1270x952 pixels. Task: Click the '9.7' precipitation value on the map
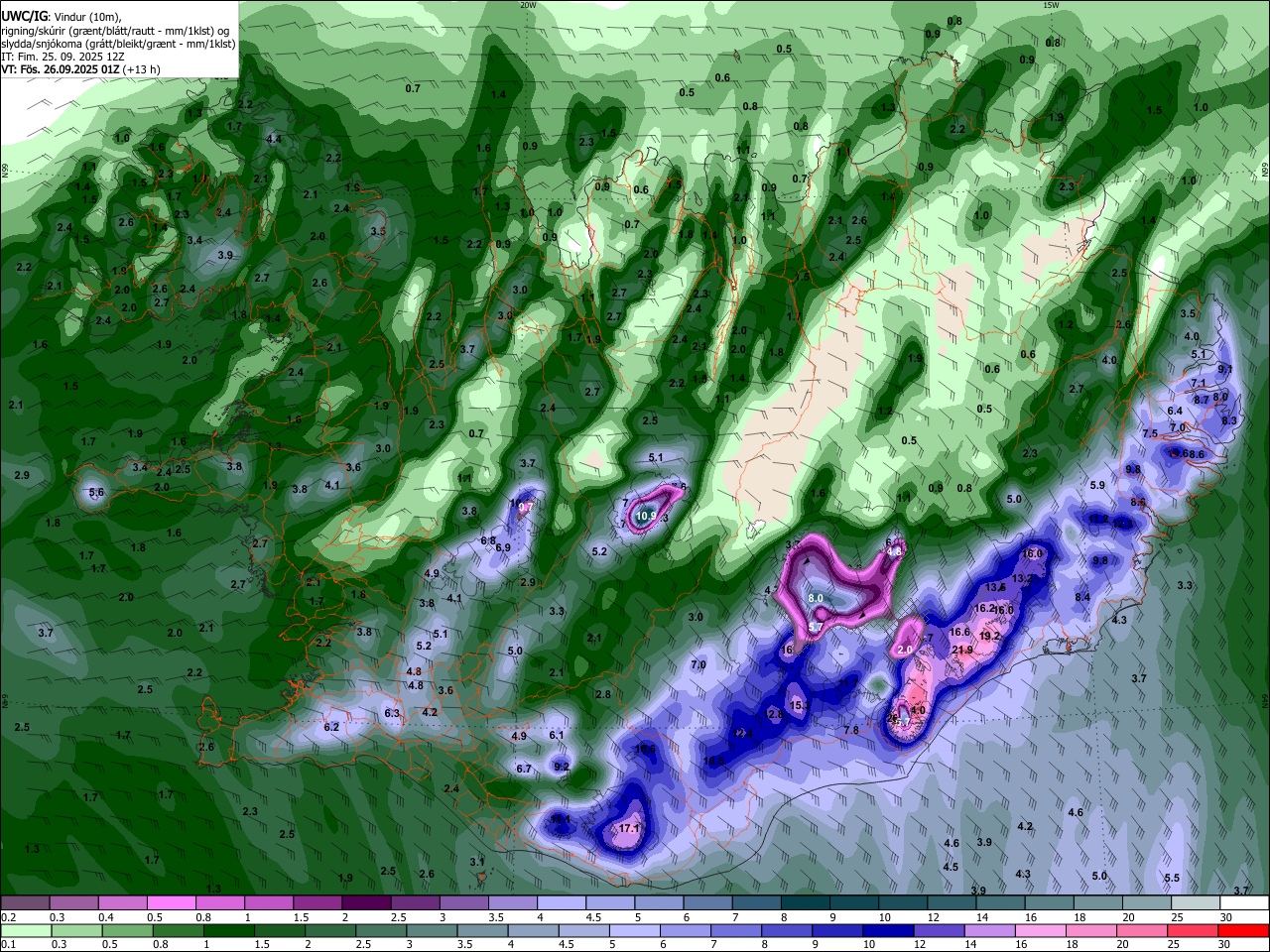526,507
